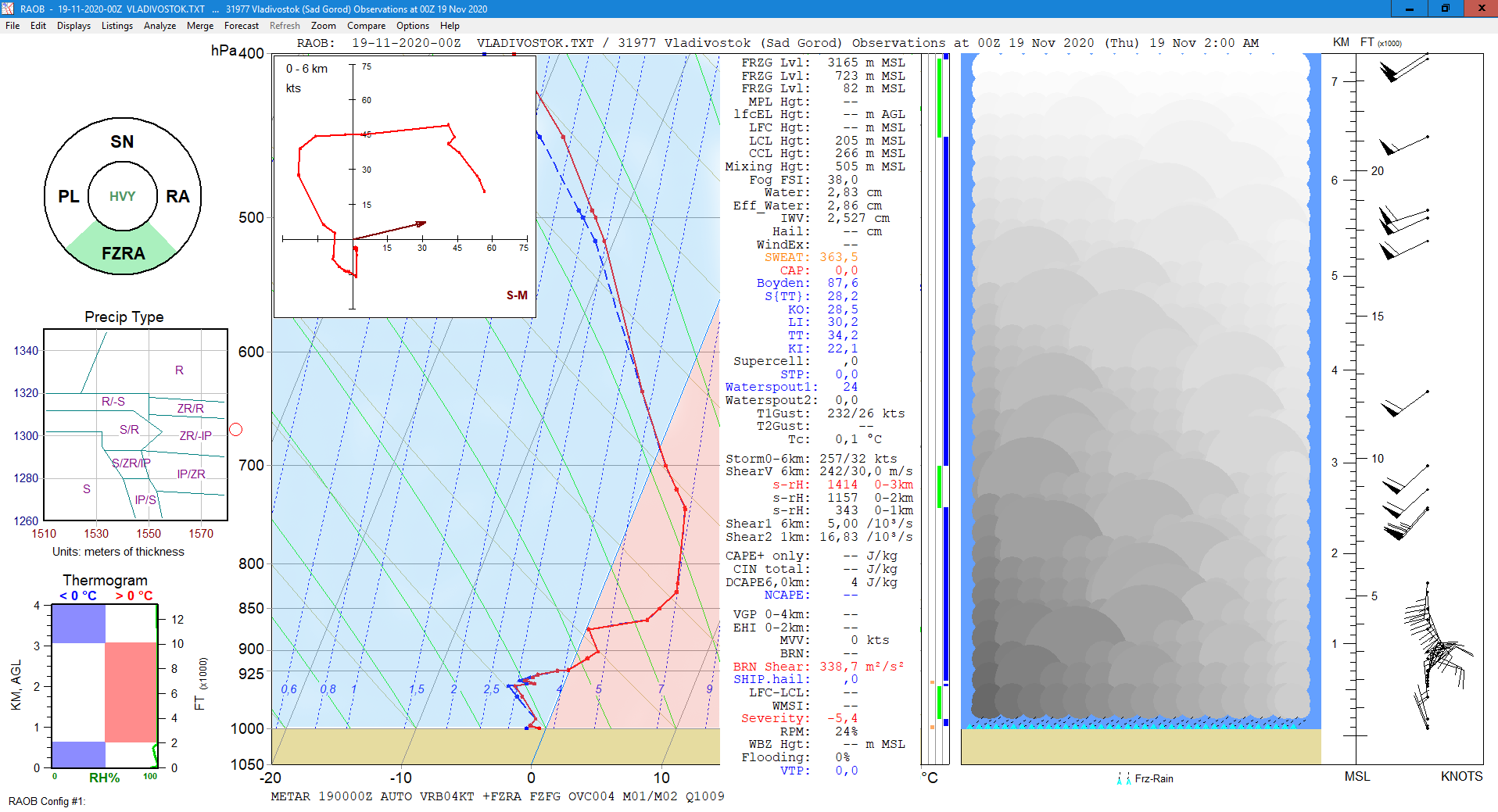Click Compare in the menu bar
The width and height of the screenshot is (1498, 812).
[366, 26]
